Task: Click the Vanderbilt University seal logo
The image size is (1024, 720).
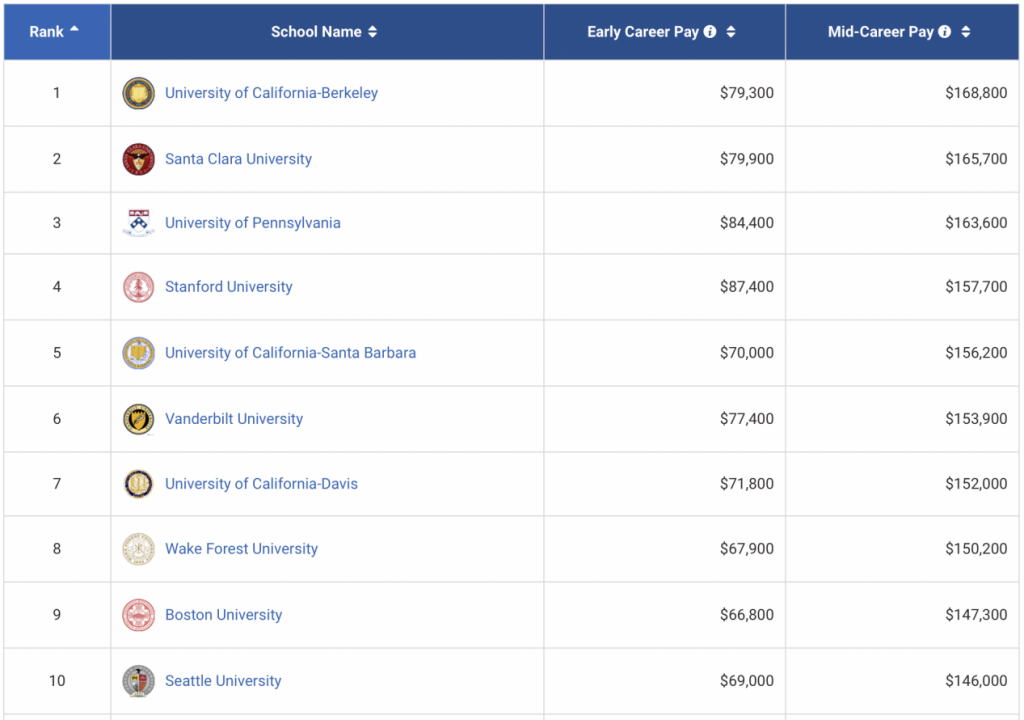Action: click(x=138, y=419)
